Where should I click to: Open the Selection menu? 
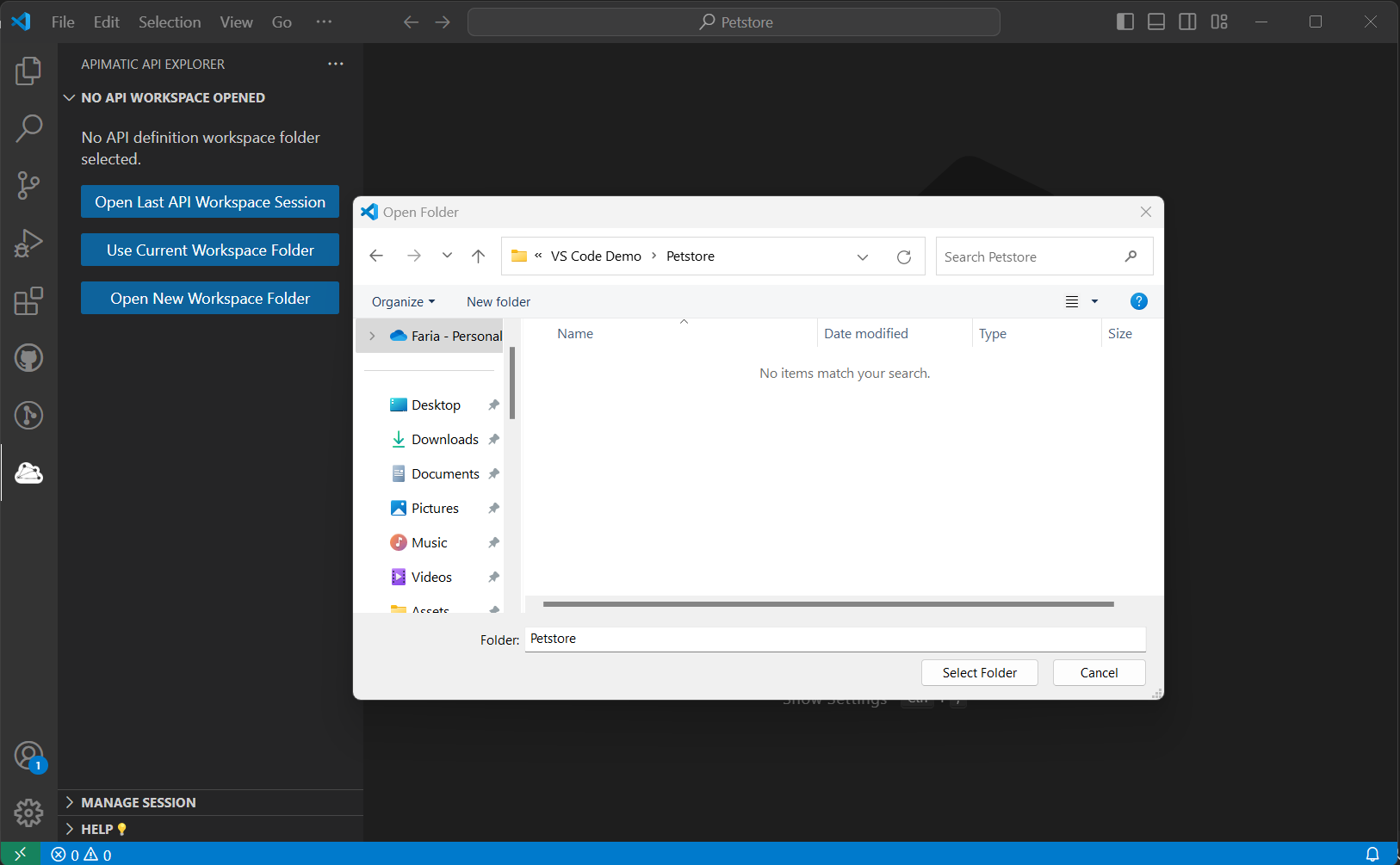coord(170,22)
